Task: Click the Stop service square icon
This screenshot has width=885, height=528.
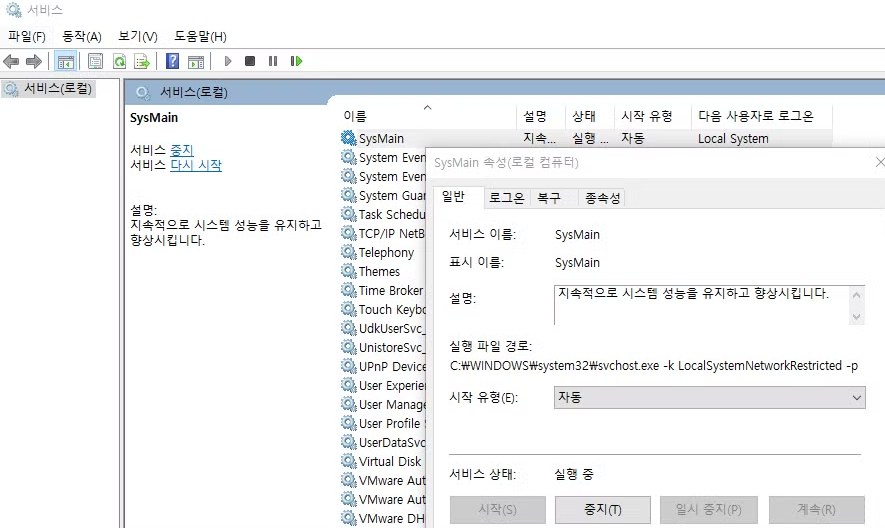Action: [x=250, y=61]
